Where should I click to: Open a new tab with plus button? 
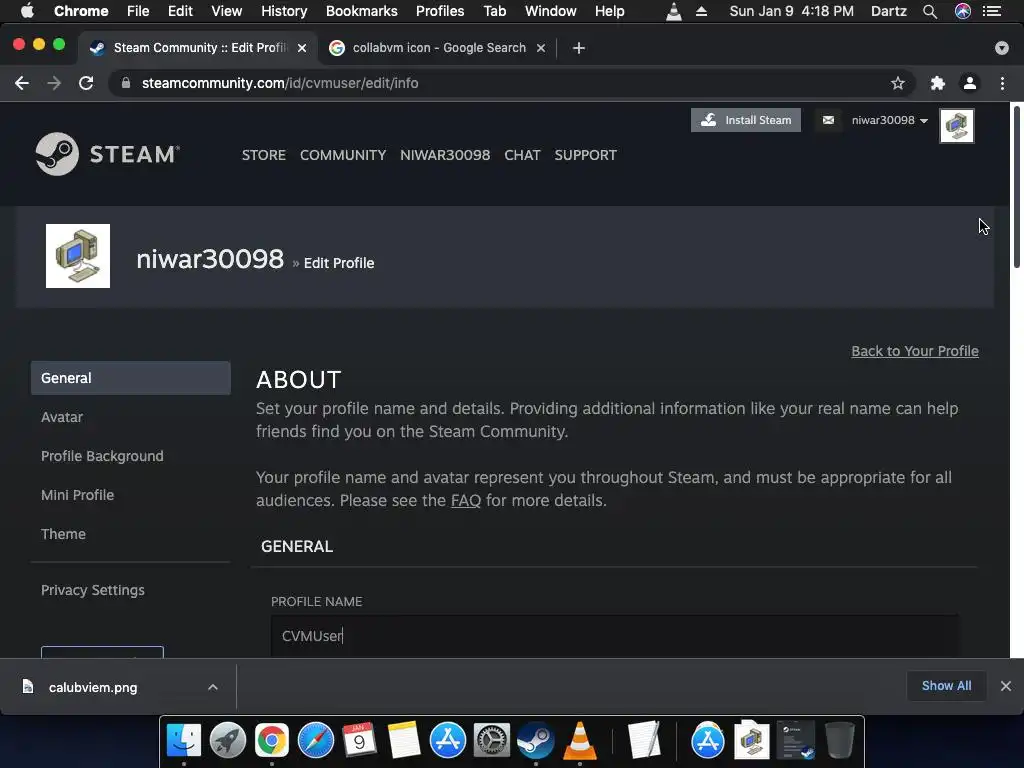pos(579,48)
